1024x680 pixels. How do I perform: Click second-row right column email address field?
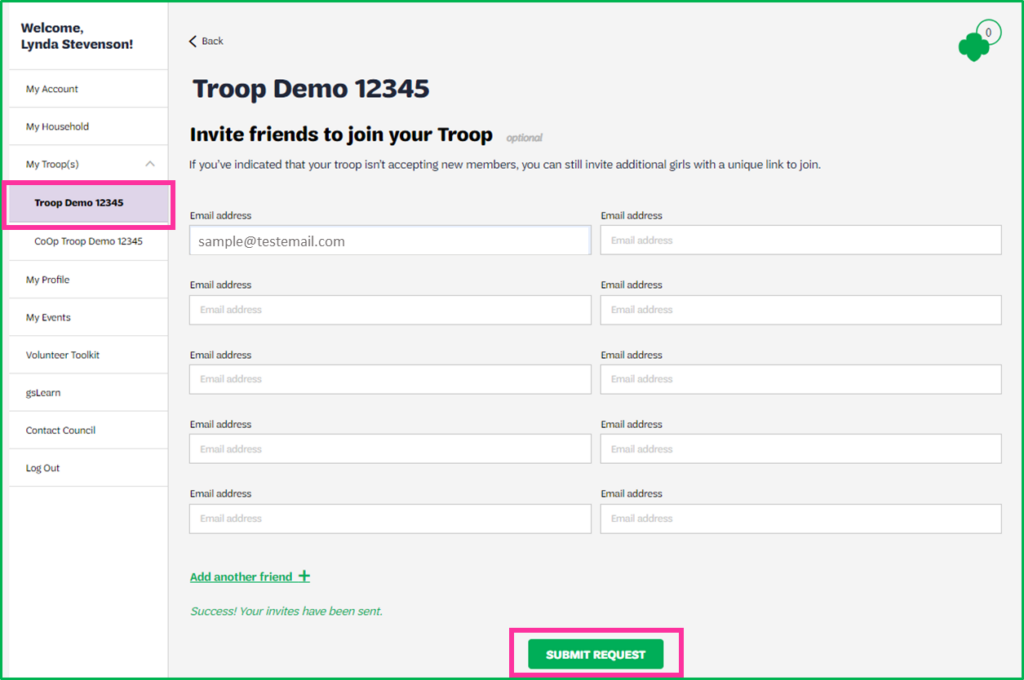click(801, 310)
